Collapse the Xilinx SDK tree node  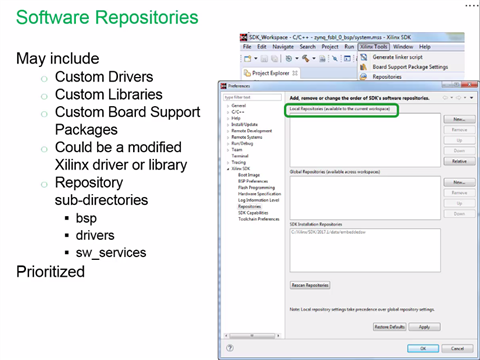click(228, 169)
